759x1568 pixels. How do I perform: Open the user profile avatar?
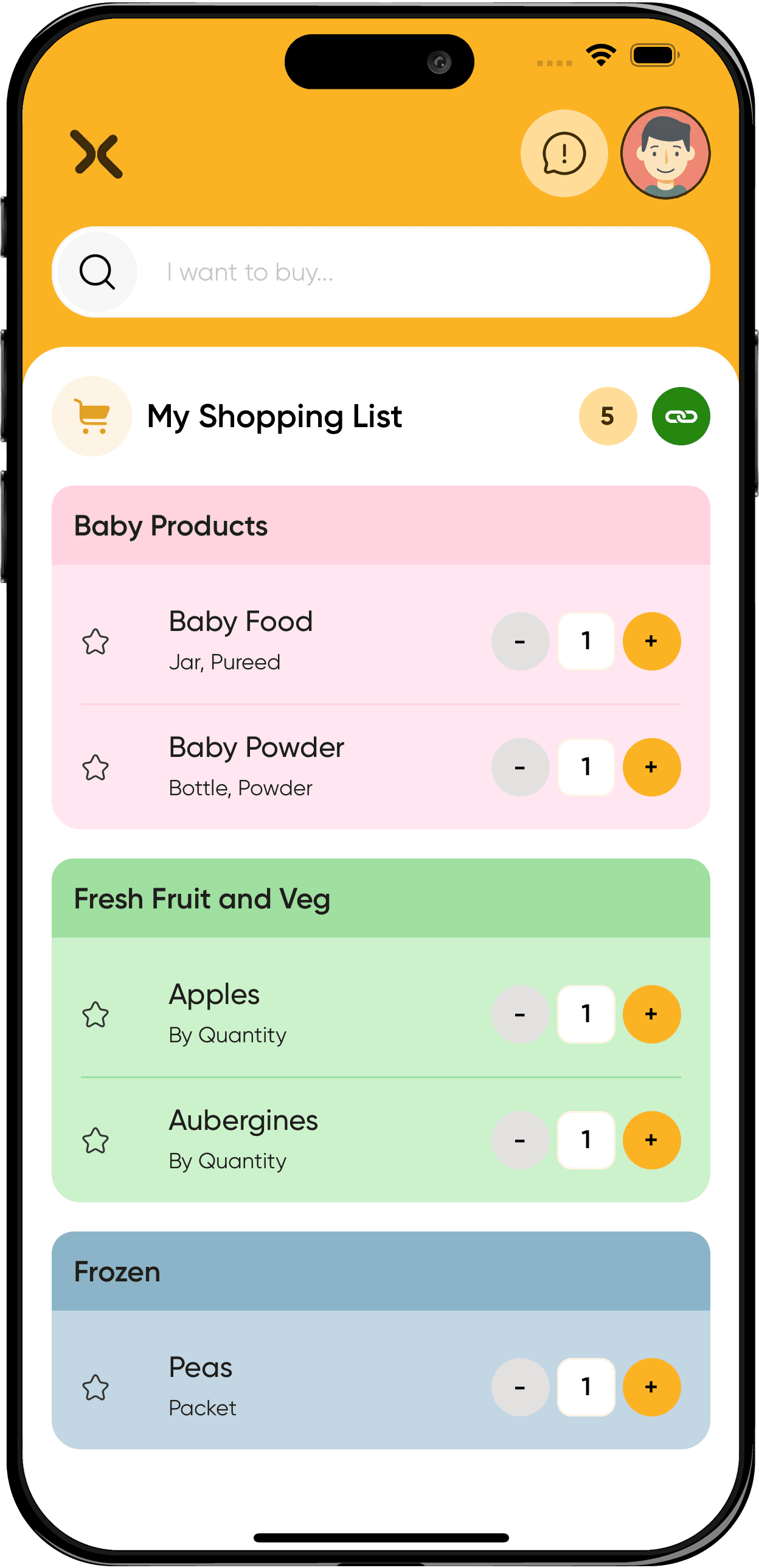(665, 153)
